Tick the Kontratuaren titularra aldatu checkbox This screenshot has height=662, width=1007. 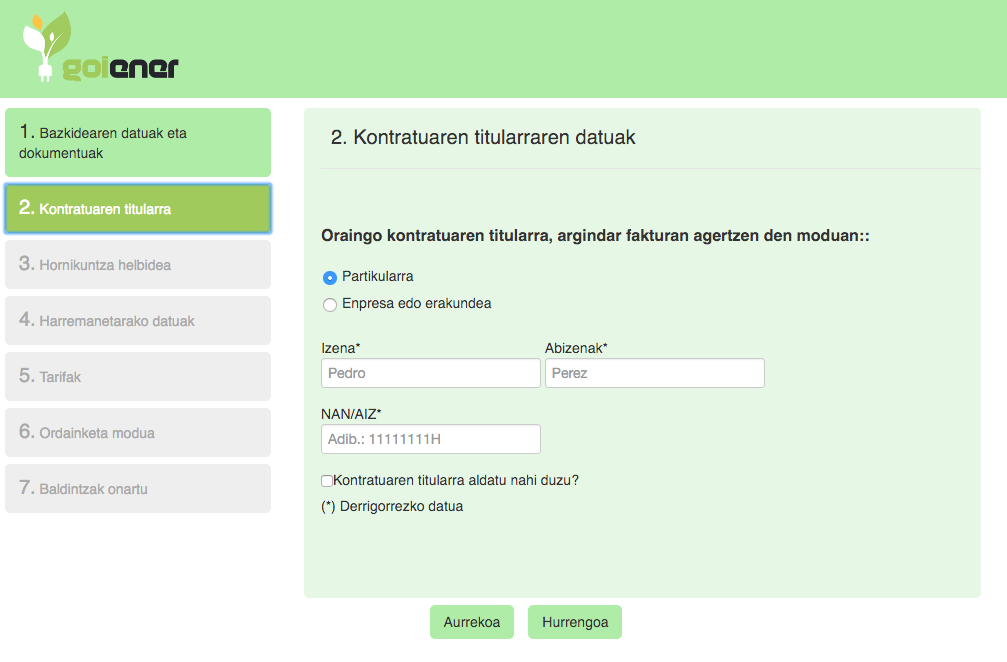coord(327,481)
